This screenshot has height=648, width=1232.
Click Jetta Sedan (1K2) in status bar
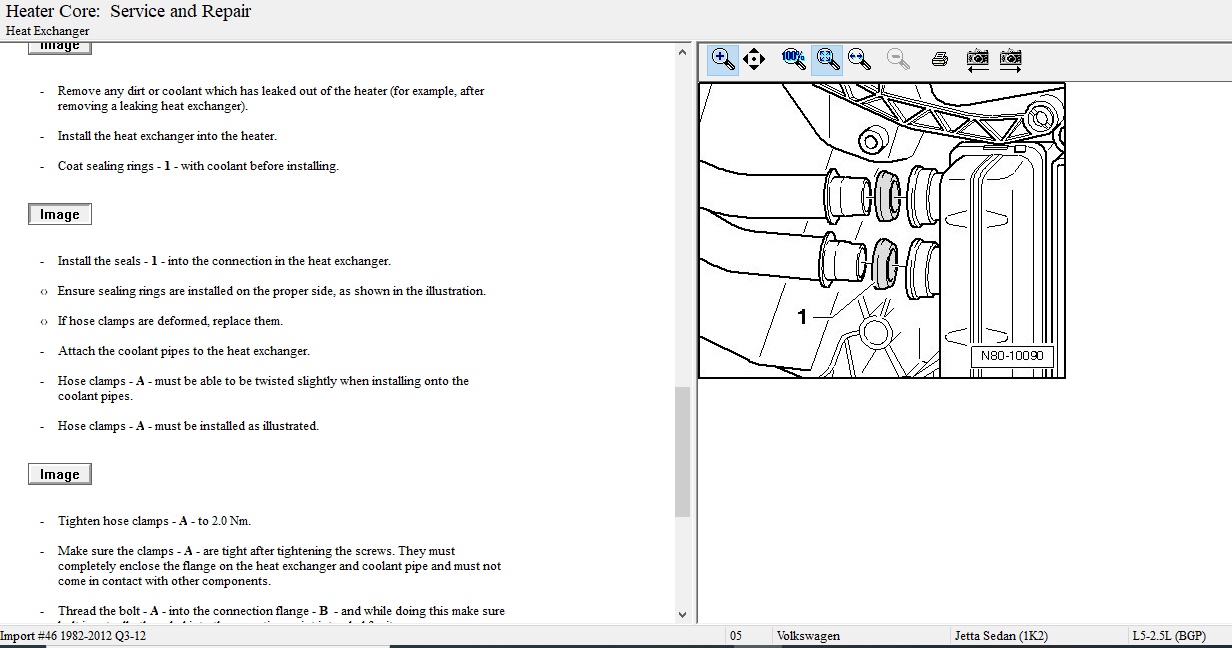(x=1002, y=636)
